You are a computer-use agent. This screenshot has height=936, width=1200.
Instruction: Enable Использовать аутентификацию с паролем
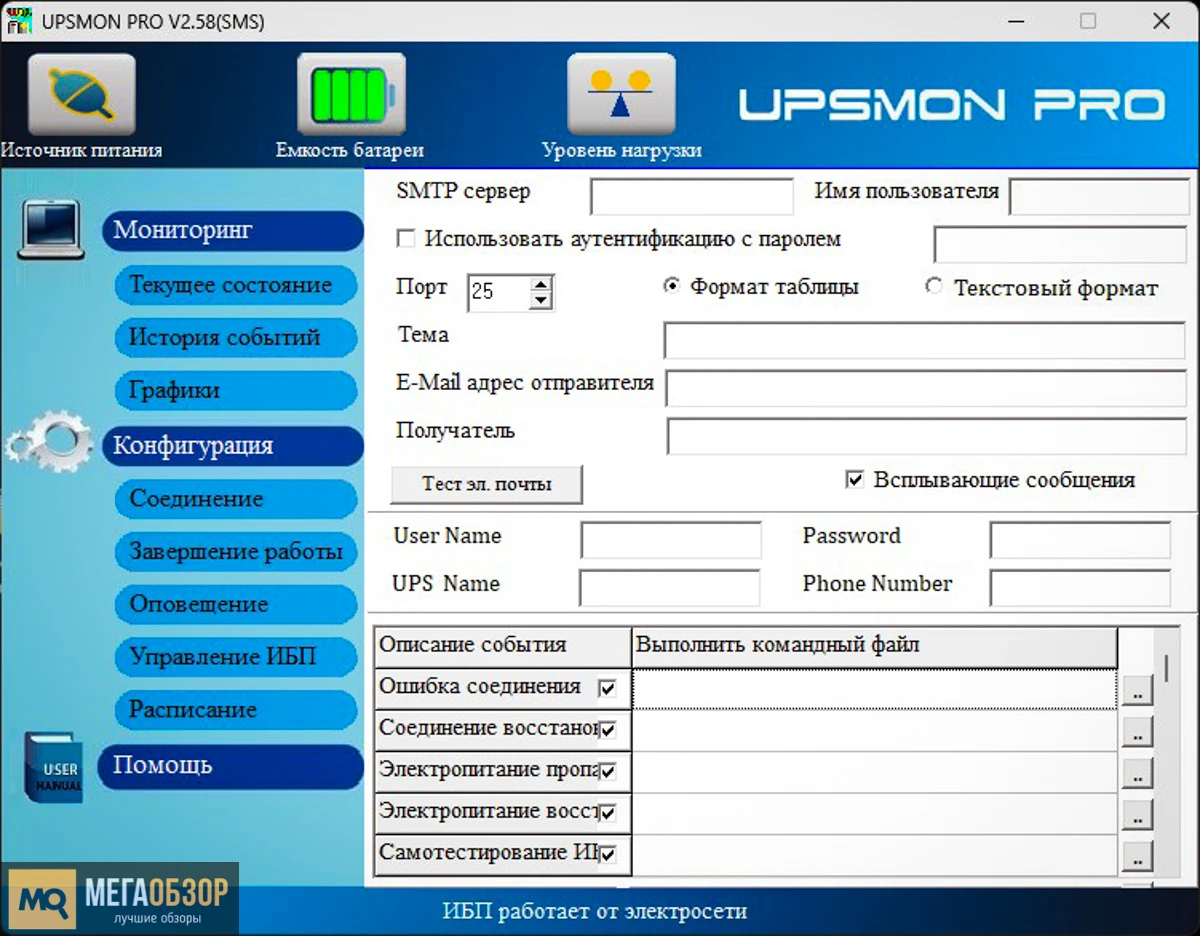pyautogui.click(x=406, y=238)
